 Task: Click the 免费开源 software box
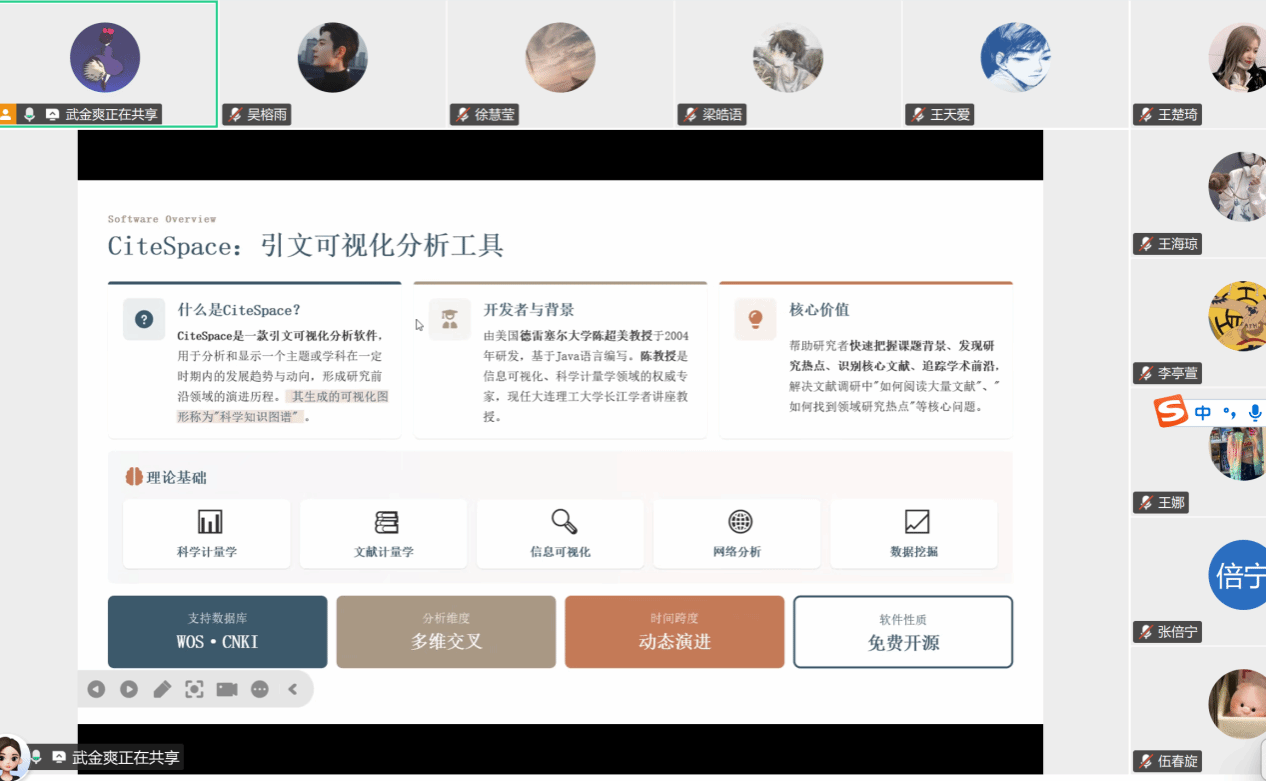903,632
